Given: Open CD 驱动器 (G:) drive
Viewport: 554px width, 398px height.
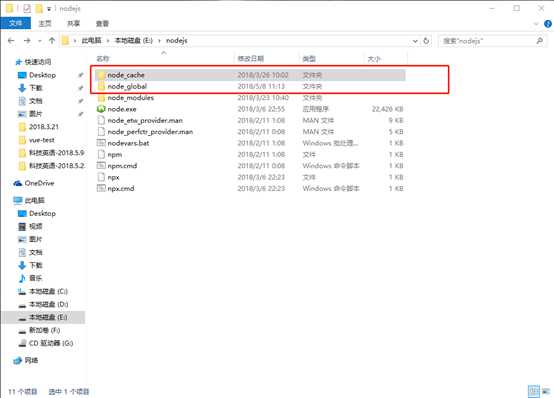Looking at the screenshot, I should click(x=51, y=343).
